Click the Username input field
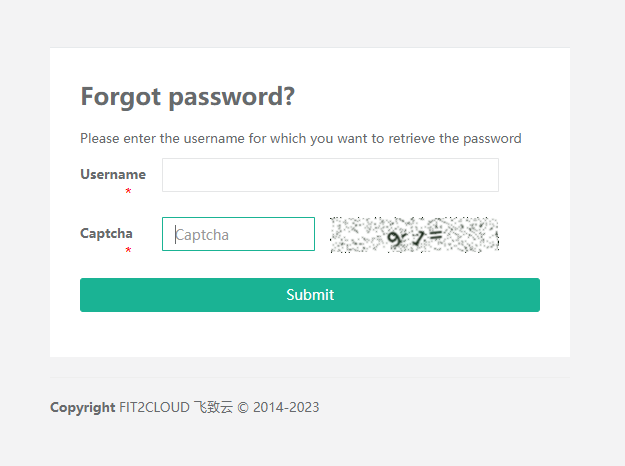Screen dimensions: 625x466 [x=330, y=175]
